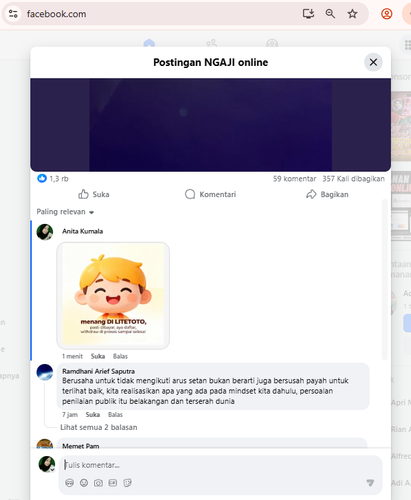The width and height of the screenshot is (411, 500).
Task: Open the zoom magnifier icon in address bar
Action: (x=330, y=14)
